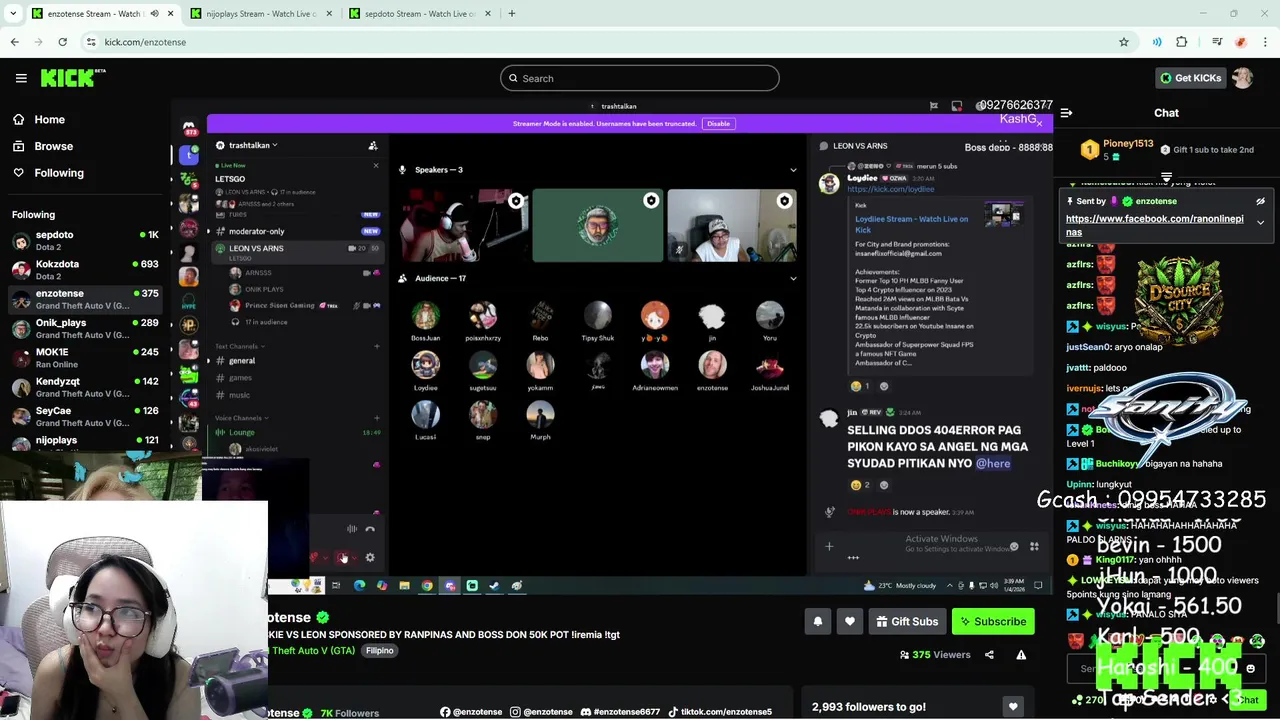Open Kokzdota channel in Following list
Image resolution: width=1280 pixels, height=720 pixels.
[x=85, y=270]
